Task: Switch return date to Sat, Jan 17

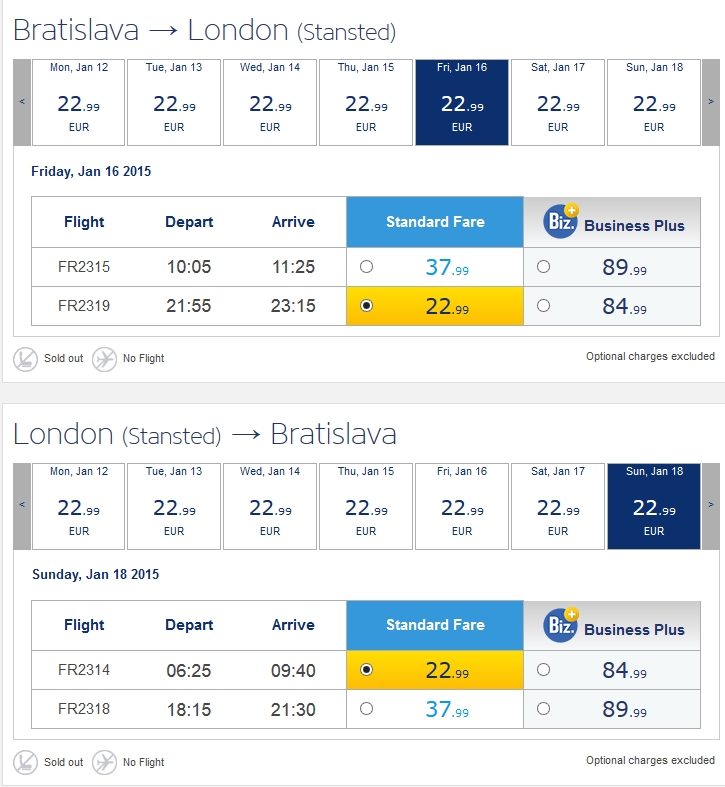Action: coord(558,506)
